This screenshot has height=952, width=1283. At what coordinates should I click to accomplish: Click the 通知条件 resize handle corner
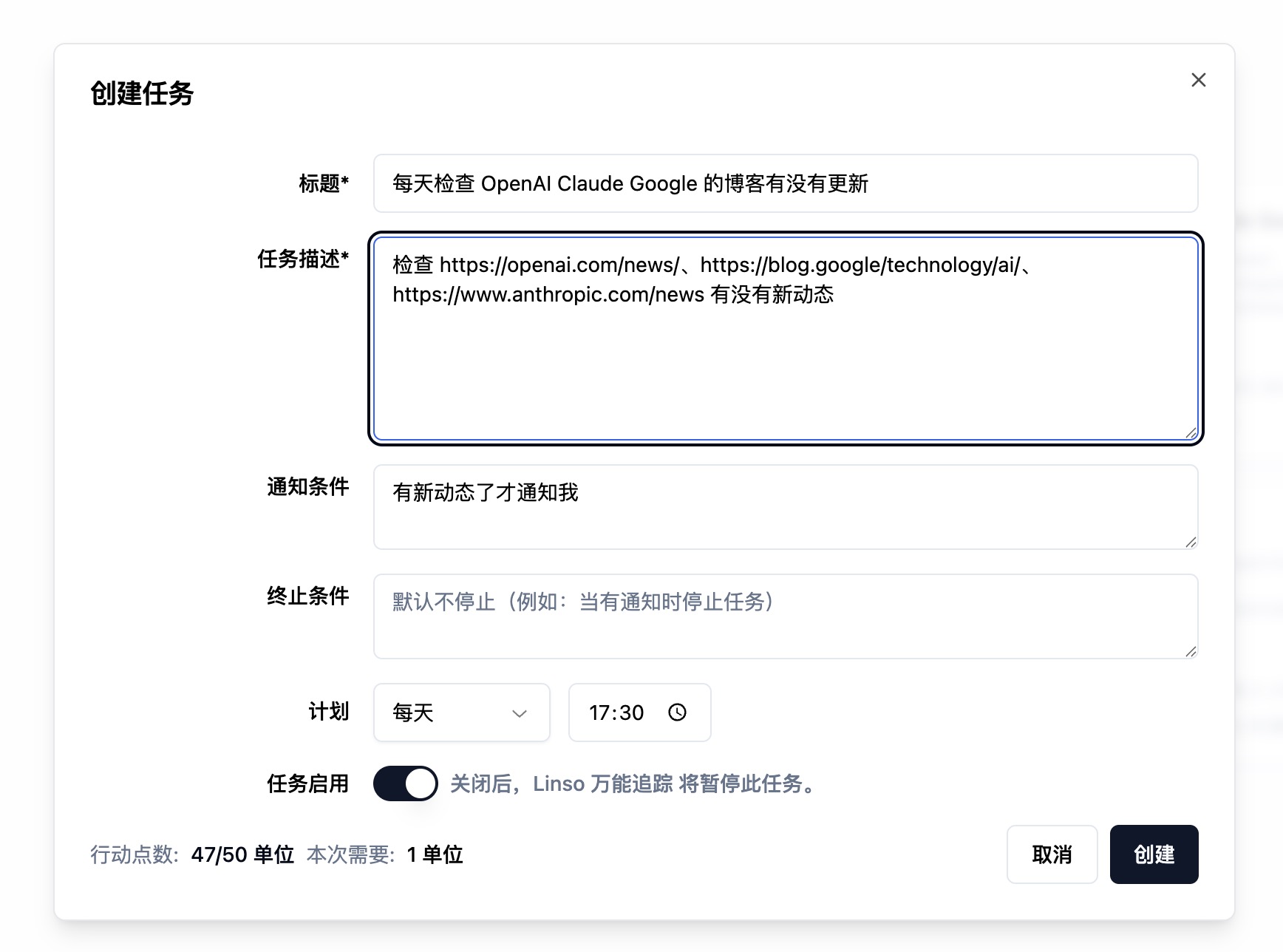click(x=1191, y=543)
